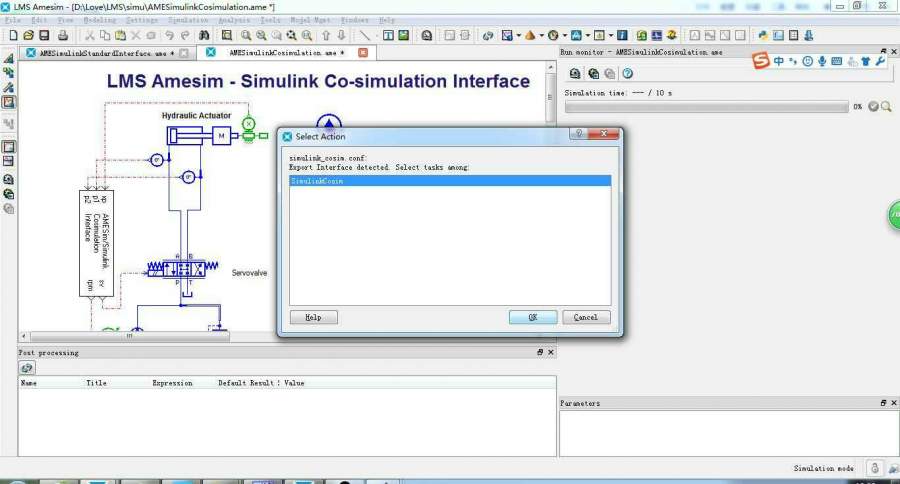Insert an image into the sketch
The height and width of the screenshot is (484, 900).
point(404,36)
